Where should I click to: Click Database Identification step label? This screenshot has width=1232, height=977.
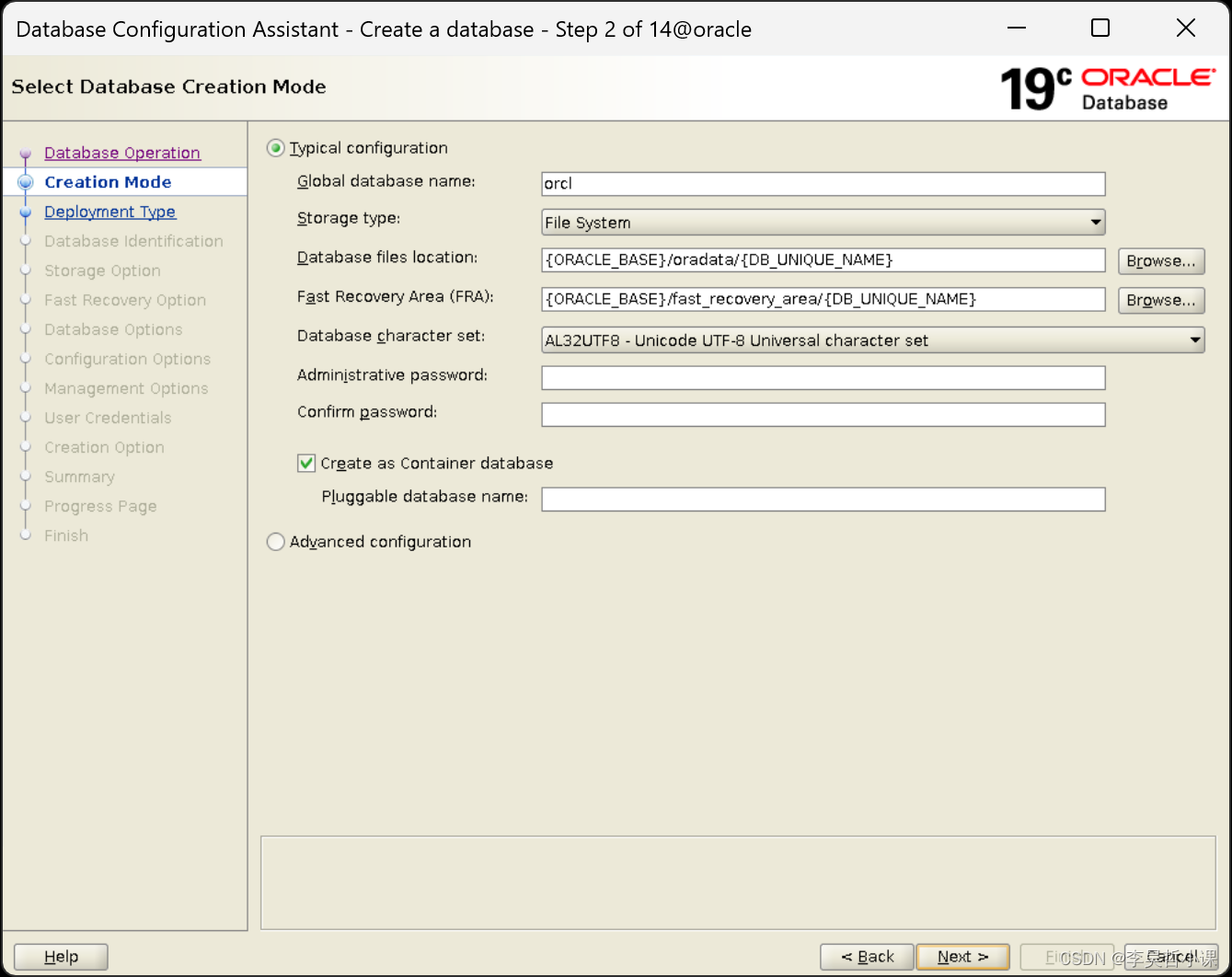point(133,241)
